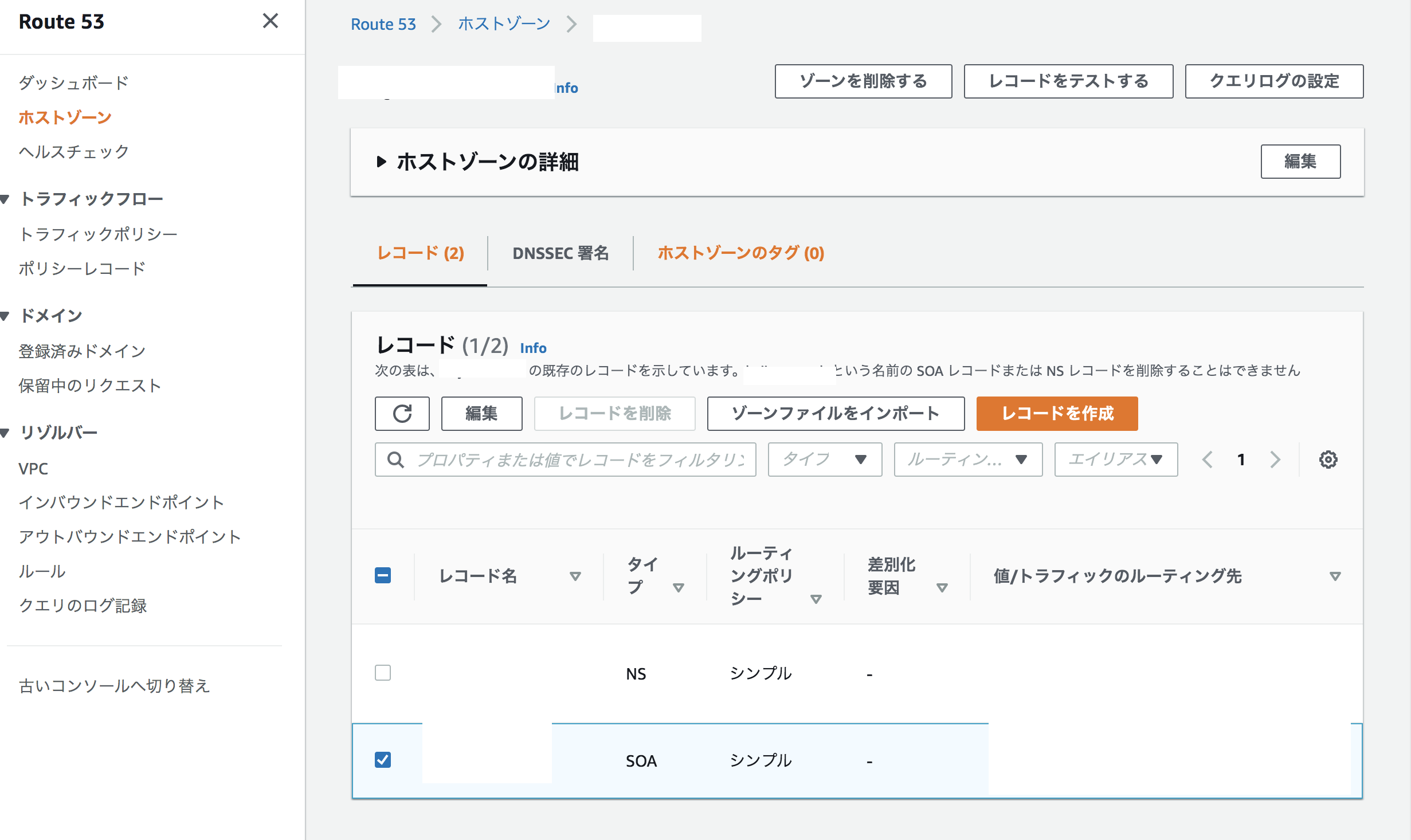Refresh the records list
This screenshot has height=840, width=1411.
coord(402,413)
